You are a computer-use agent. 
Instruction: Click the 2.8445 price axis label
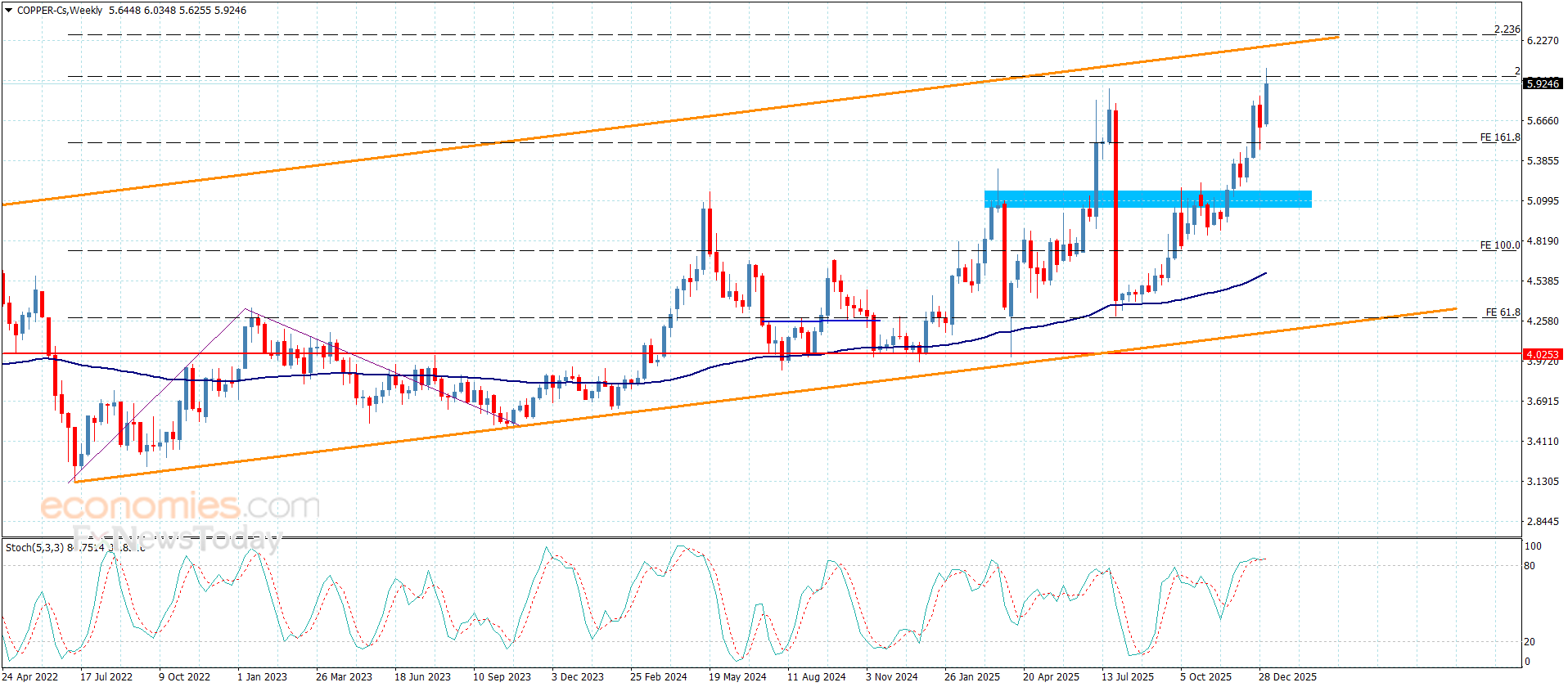click(1543, 522)
